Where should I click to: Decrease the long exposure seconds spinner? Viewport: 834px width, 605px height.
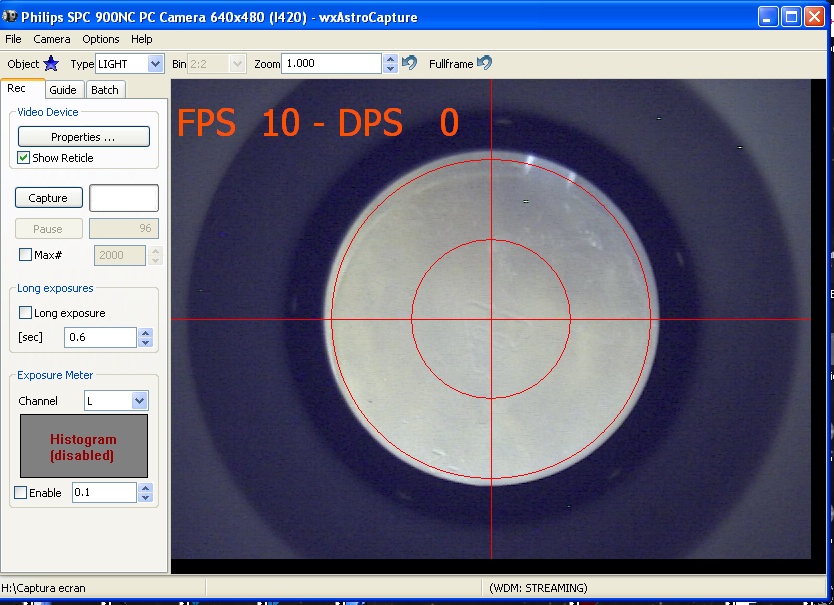pos(146,342)
